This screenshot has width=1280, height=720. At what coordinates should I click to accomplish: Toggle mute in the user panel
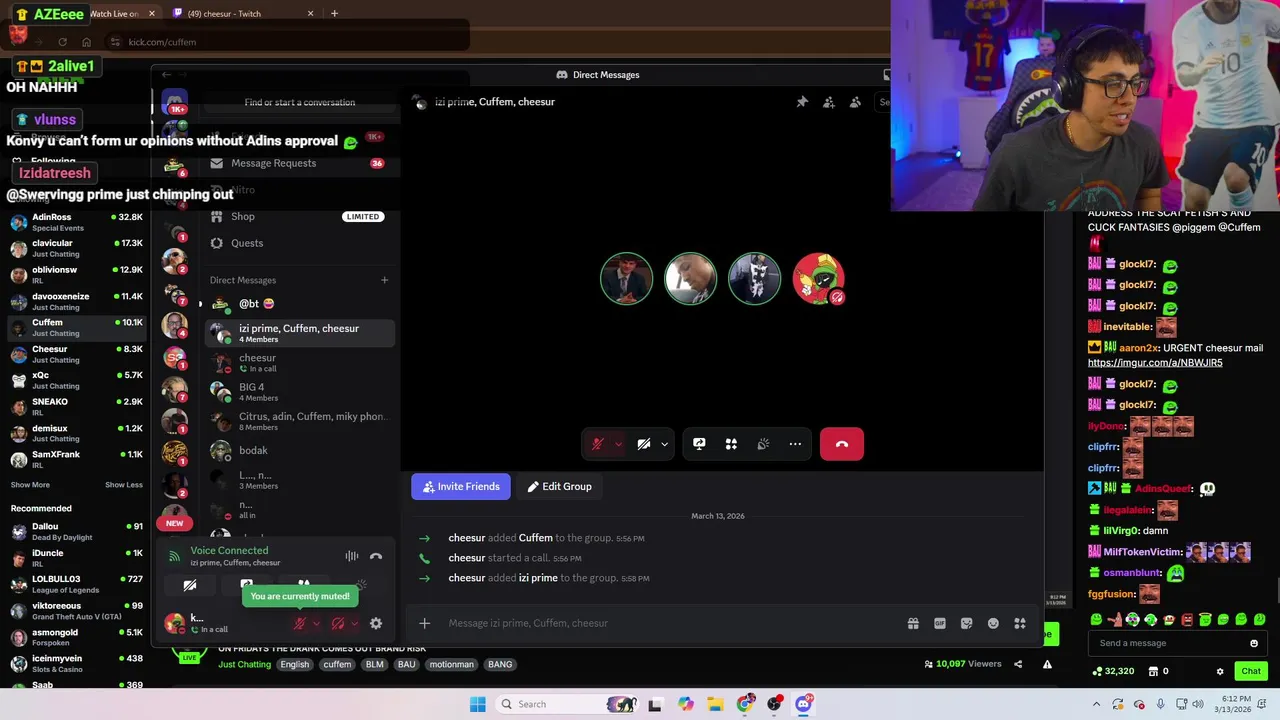[299, 623]
